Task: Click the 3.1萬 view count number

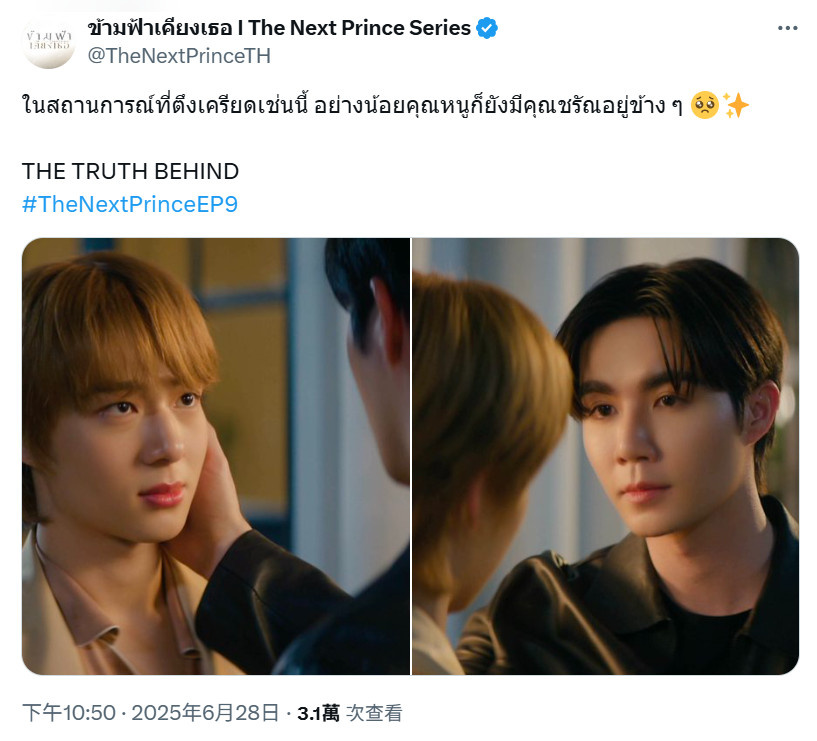Action: coord(318,713)
